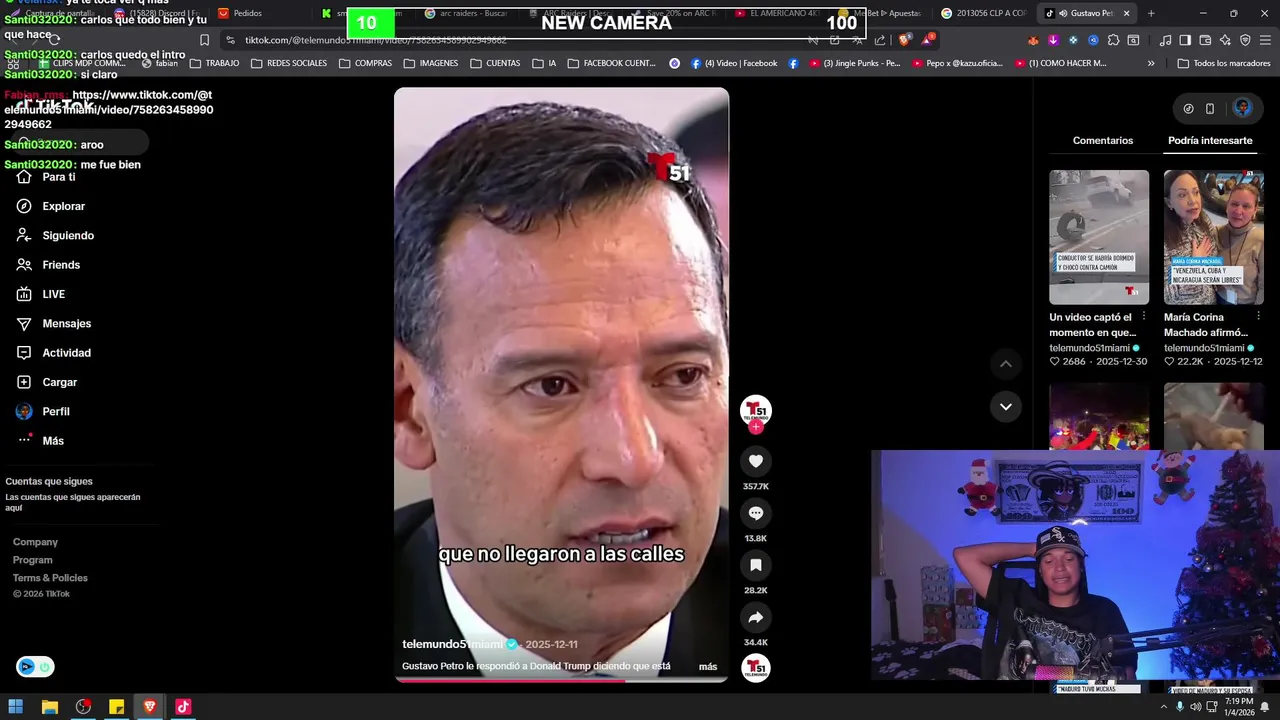Click the Brave Shields lion icon
This screenshot has width=1280, height=720.
(905, 40)
